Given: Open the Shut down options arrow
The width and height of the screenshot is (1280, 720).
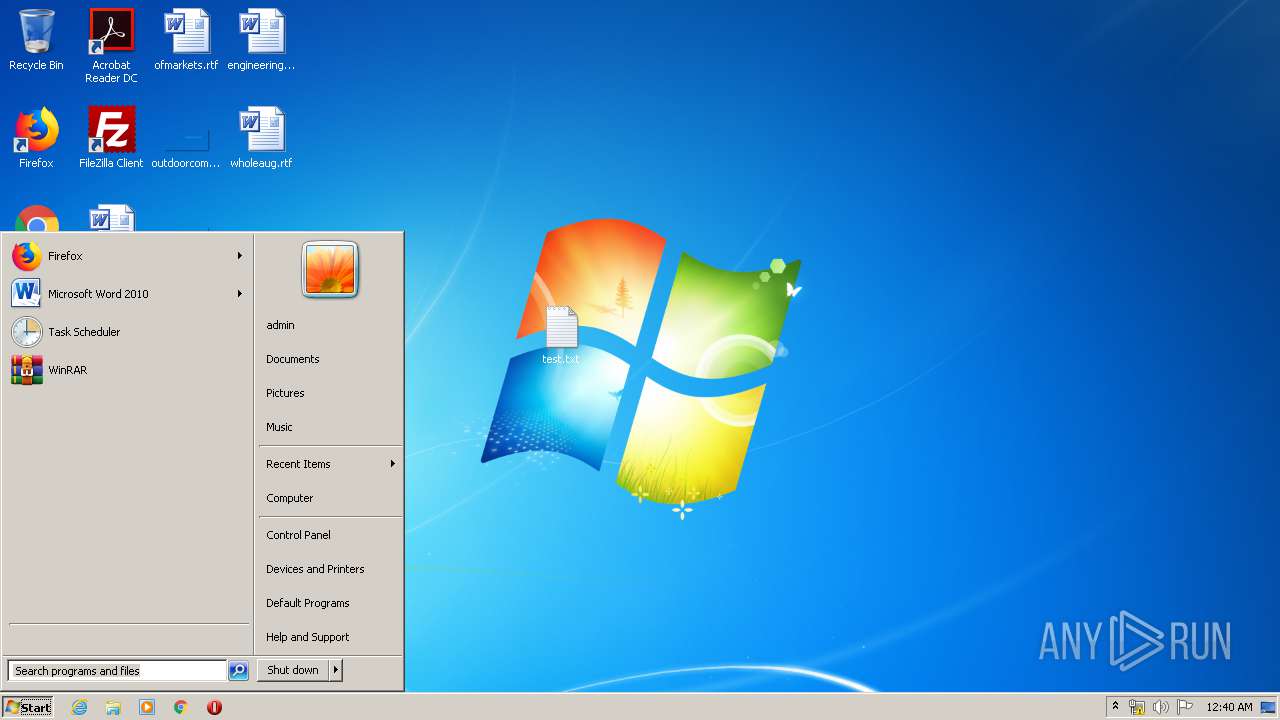Looking at the screenshot, I should coord(336,670).
